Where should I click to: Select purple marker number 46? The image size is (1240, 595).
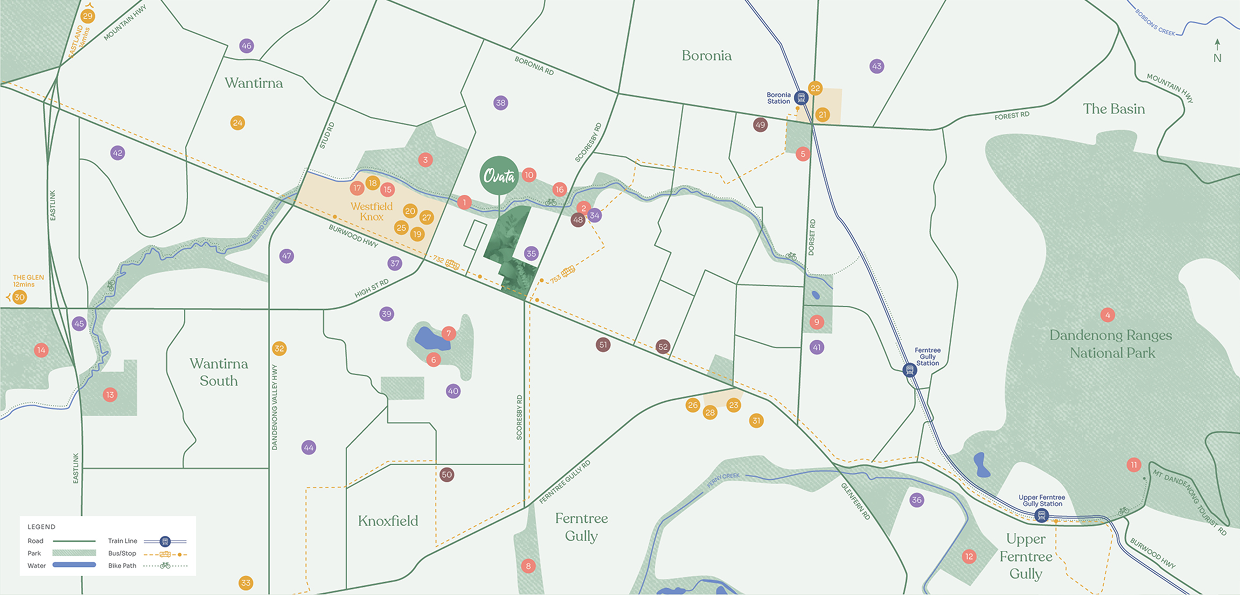pyautogui.click(x=247, y=46)
